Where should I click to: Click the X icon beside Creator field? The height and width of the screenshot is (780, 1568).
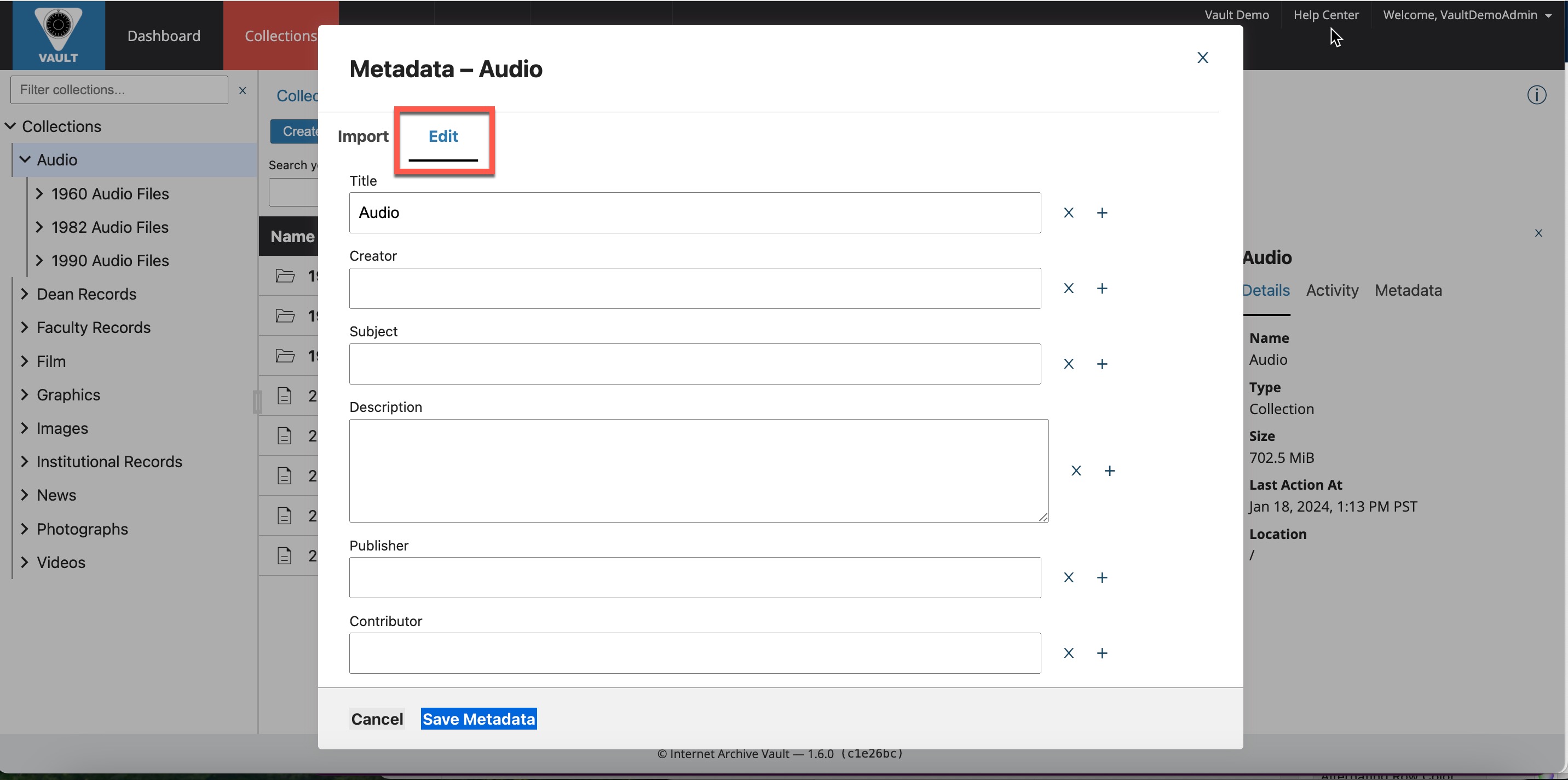pos(1068,288)
